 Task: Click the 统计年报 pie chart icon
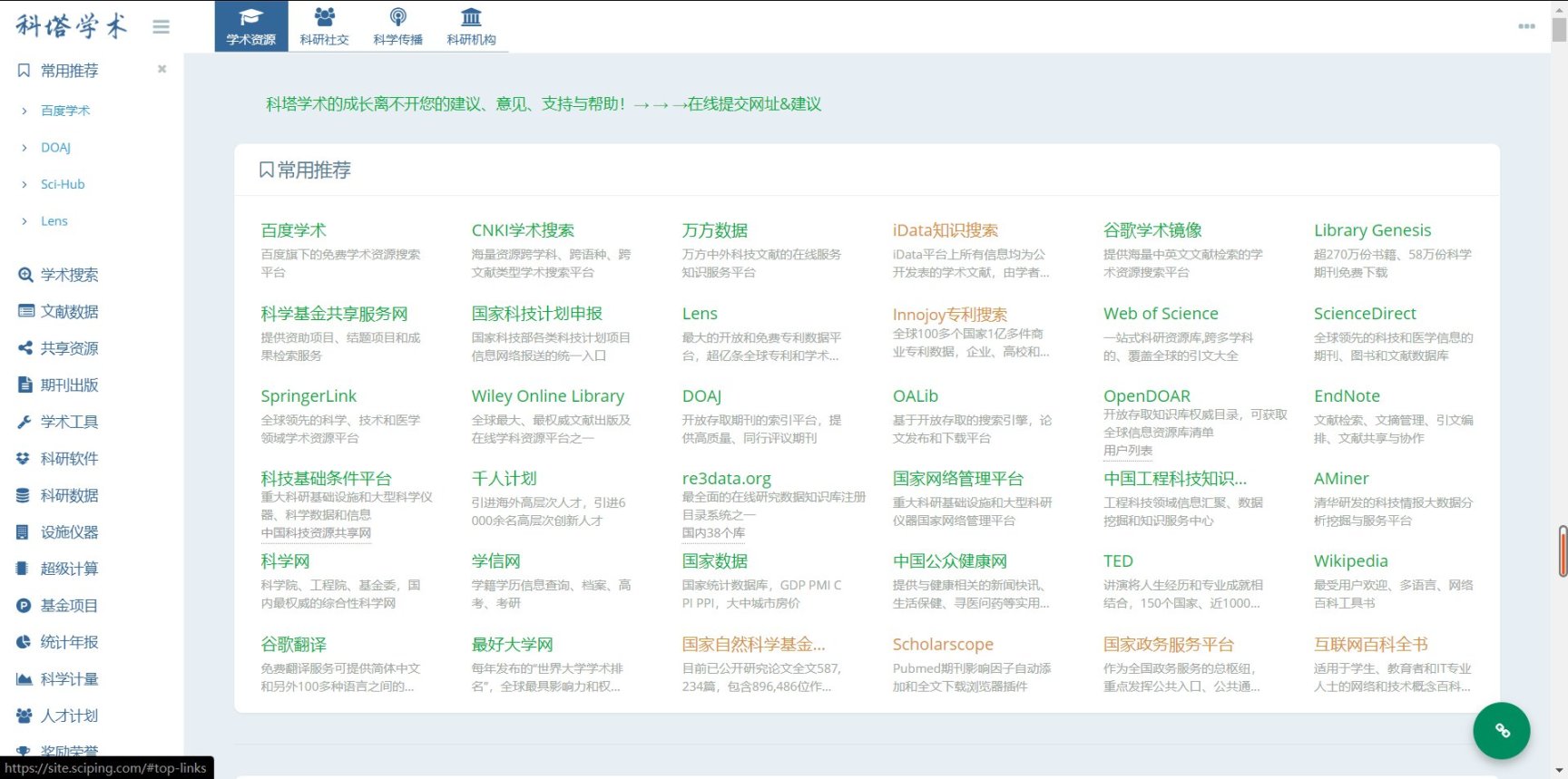24,642
